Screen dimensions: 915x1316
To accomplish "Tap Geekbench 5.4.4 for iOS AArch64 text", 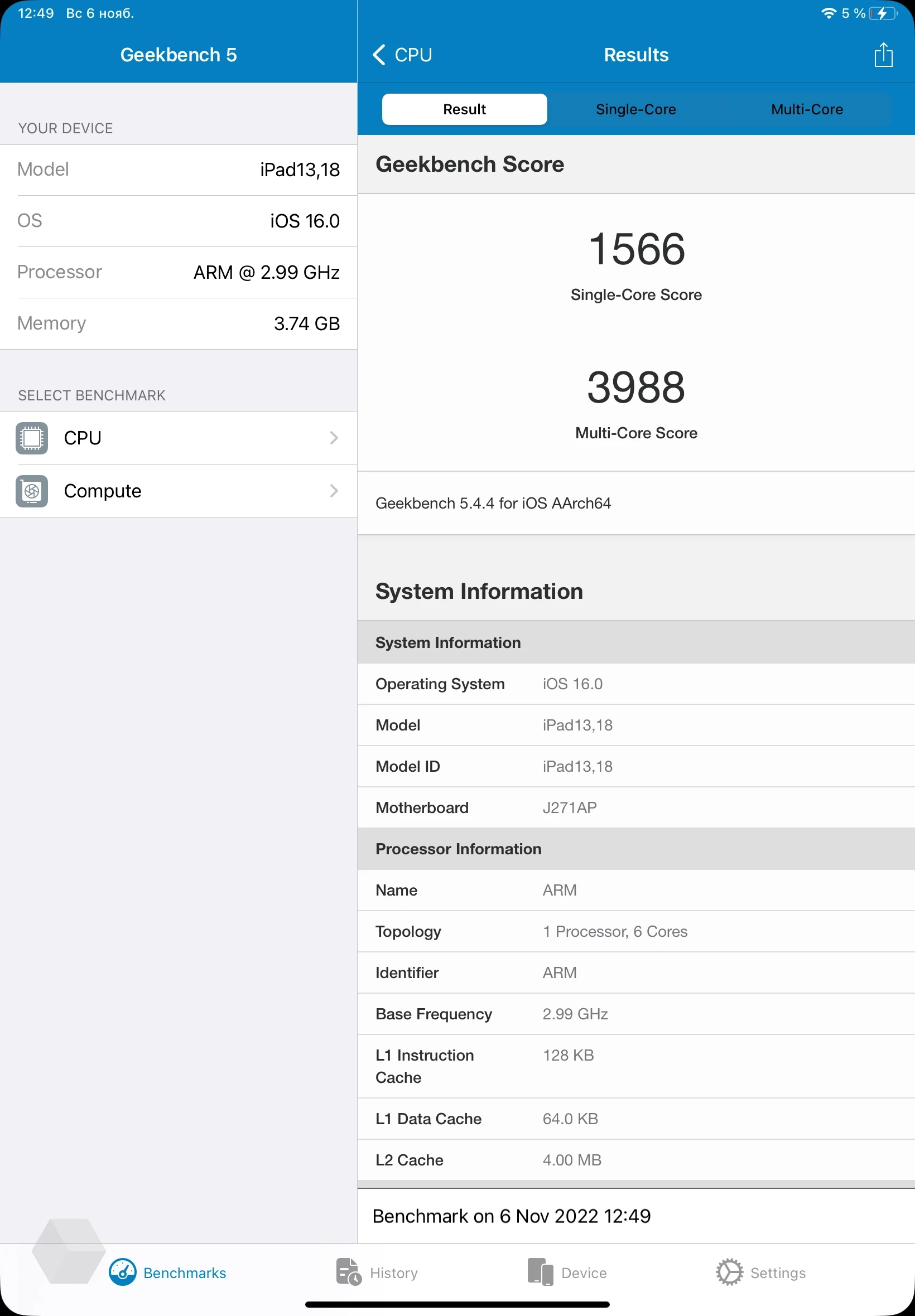I will tap(493, 504).
